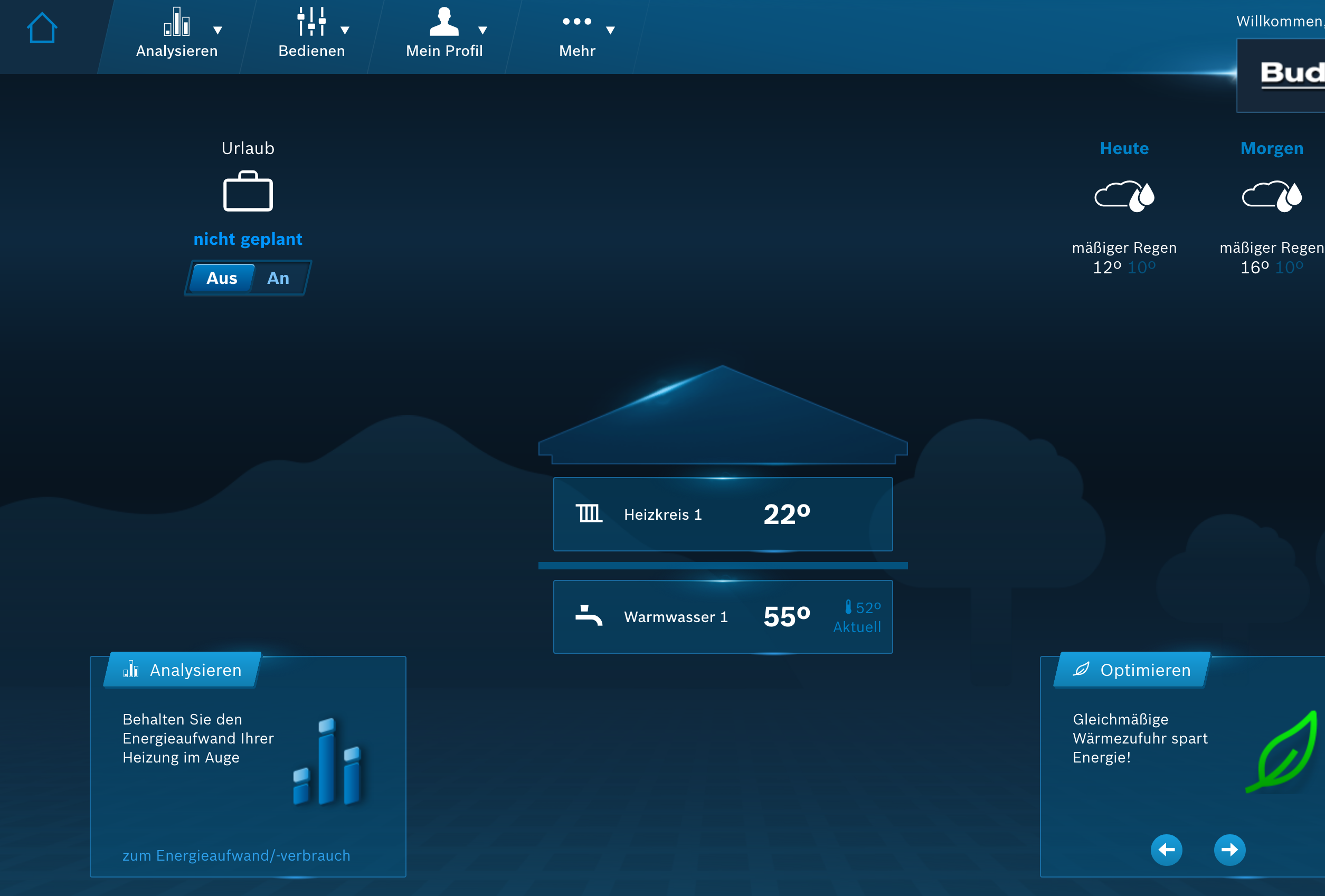Click the Mehr three-dots icon

(x=576, y=22)
